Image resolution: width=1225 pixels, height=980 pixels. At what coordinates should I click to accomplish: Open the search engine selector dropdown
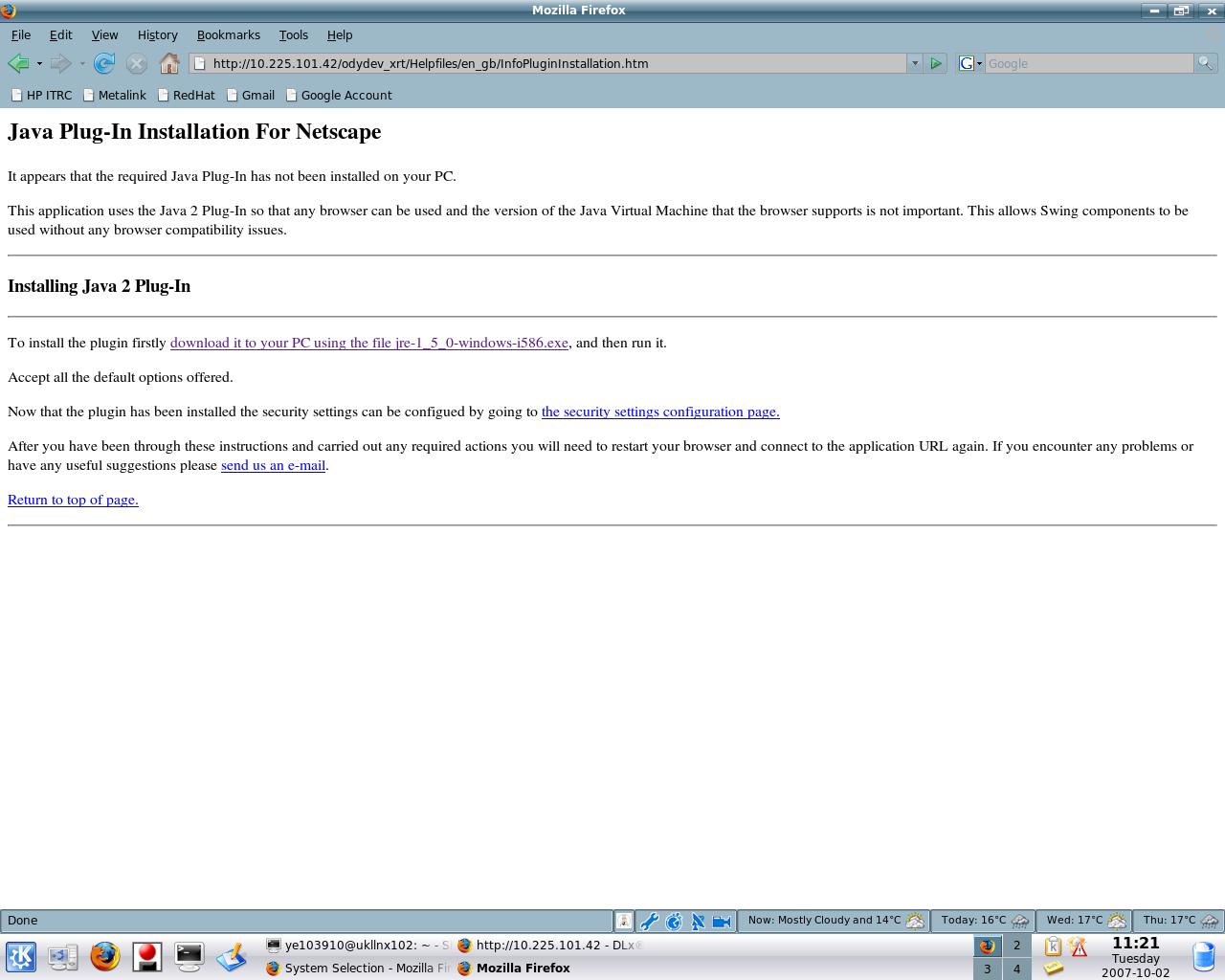(x=970, y=63)
